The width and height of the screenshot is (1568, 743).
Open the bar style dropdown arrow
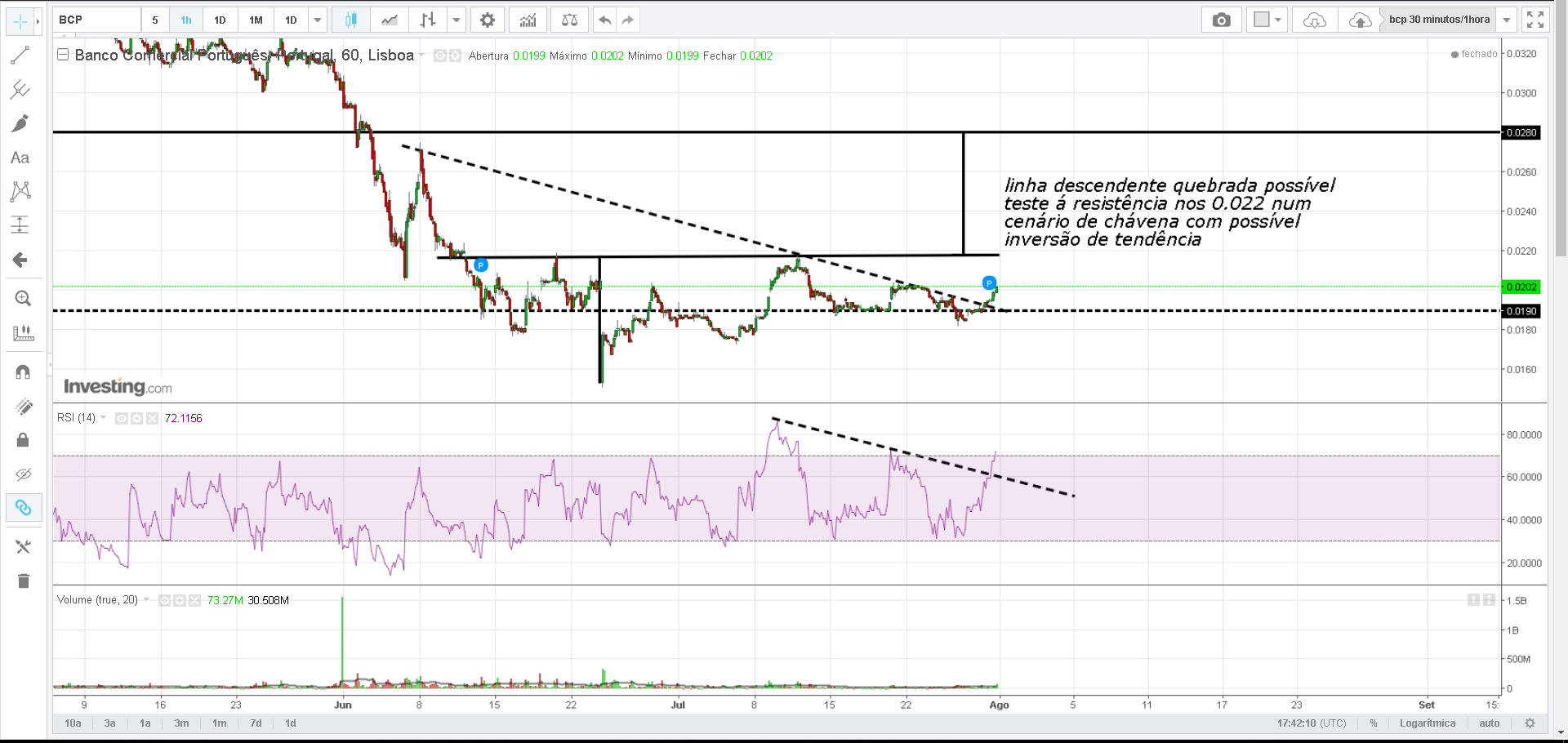tap(457, 20)
